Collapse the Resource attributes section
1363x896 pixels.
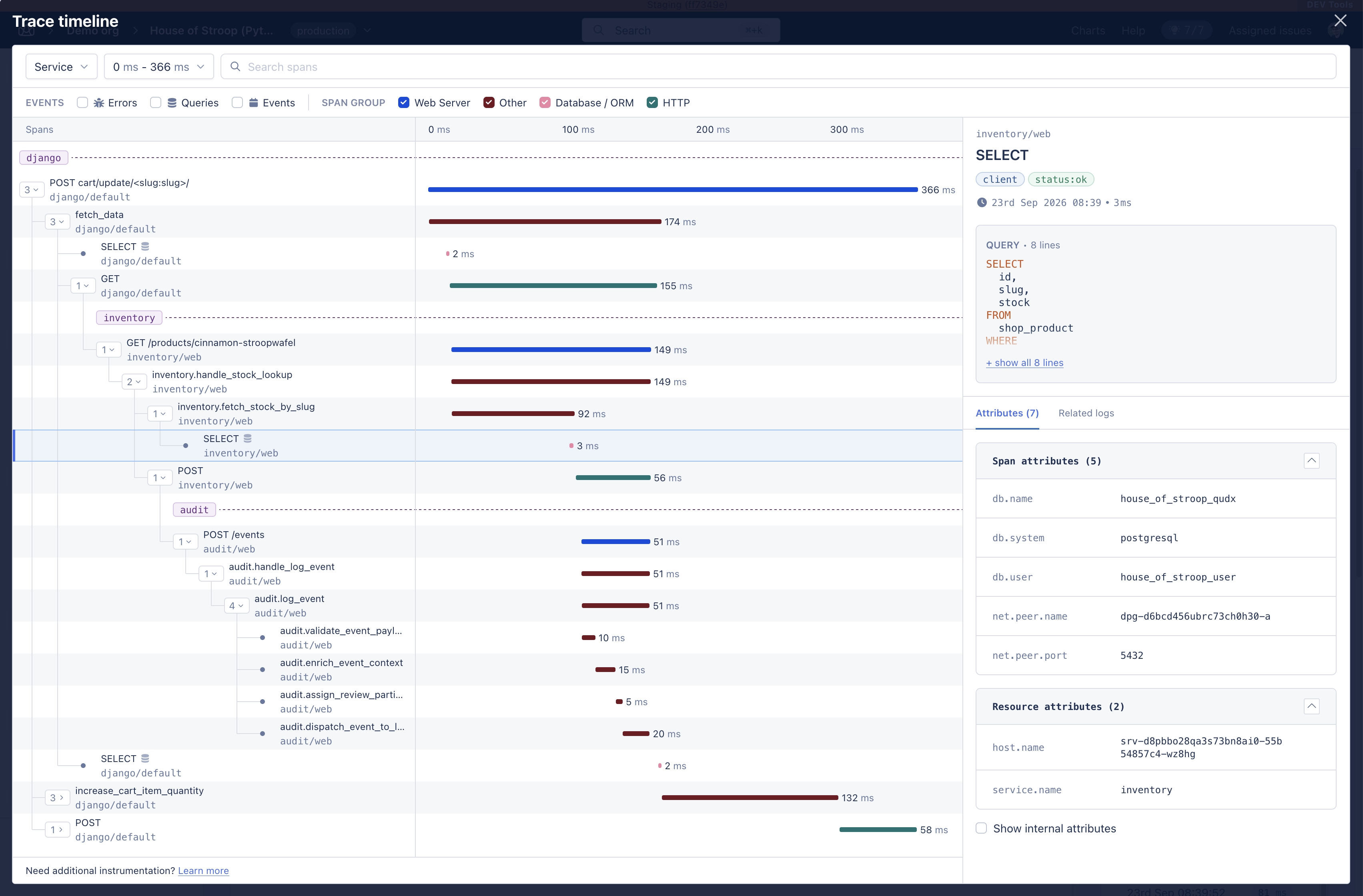click(1311, 706)
